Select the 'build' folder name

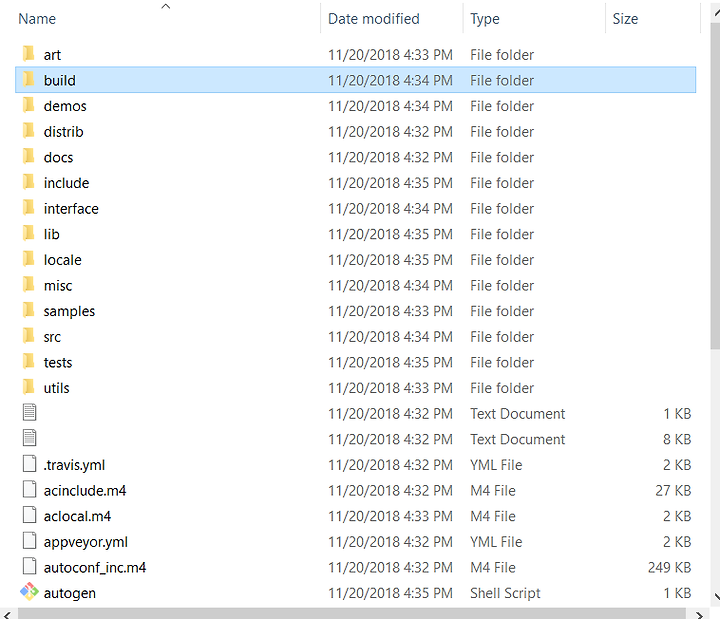tap(60, 81)
